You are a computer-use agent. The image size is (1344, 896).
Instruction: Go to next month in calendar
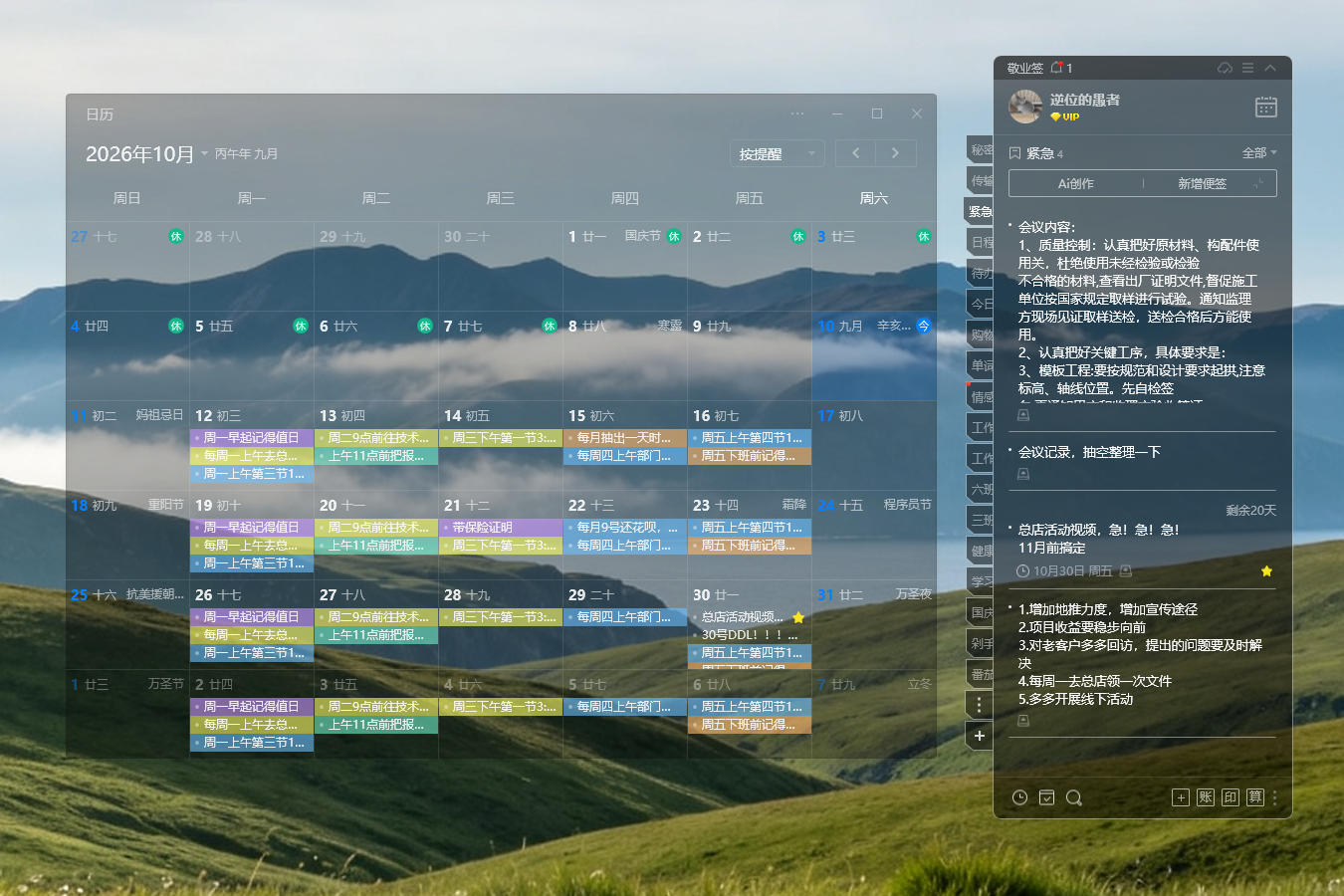[x=895, y=153]
